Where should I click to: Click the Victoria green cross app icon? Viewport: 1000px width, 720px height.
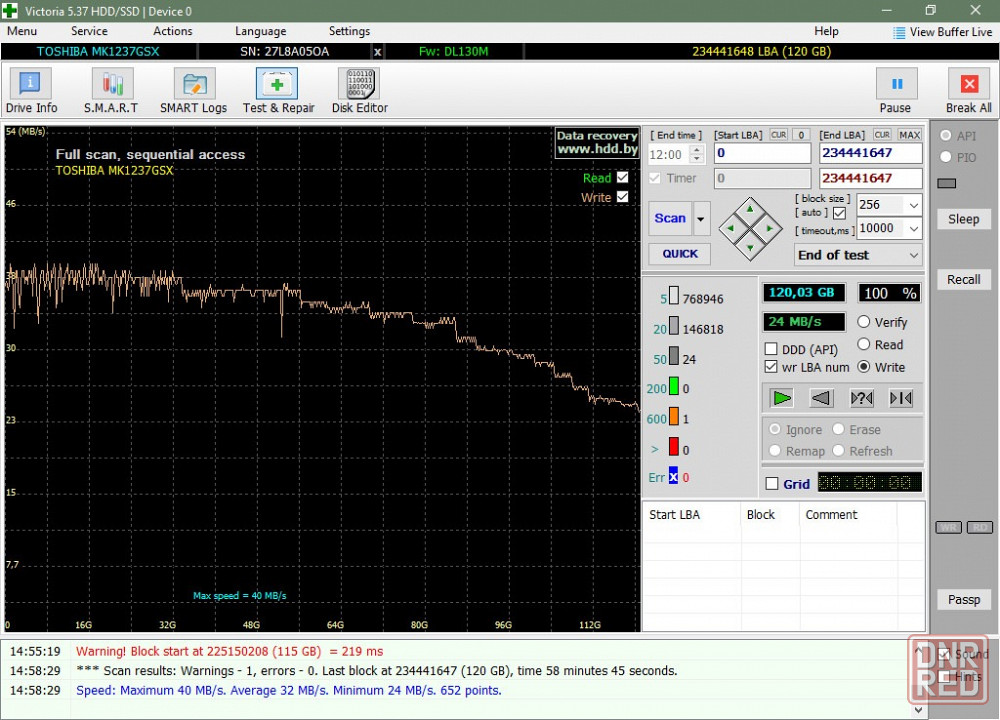pos(10,11)
